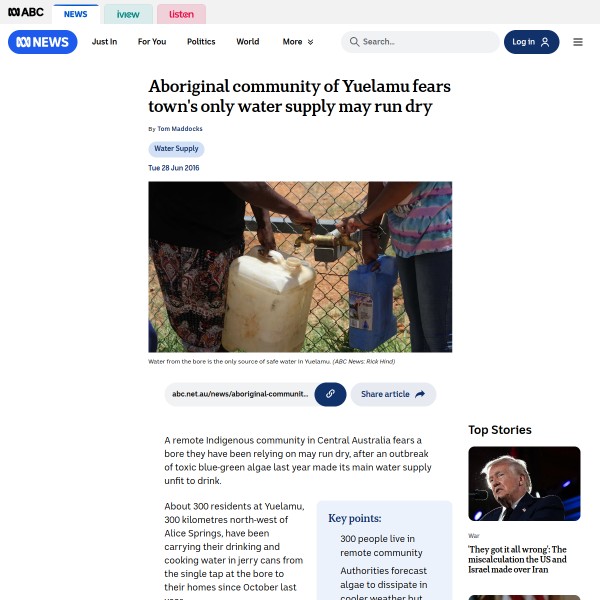The image size is (600, 600).
Task: Open the Politics section
Action: (x=201, y=42)
